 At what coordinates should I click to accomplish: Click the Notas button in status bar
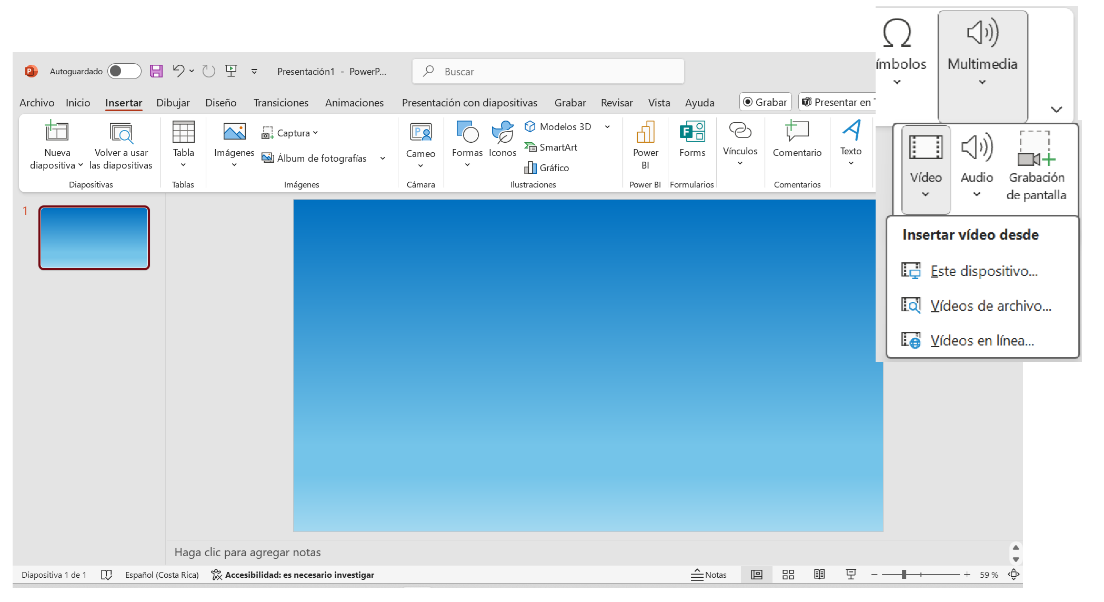[x=709, y=575]
